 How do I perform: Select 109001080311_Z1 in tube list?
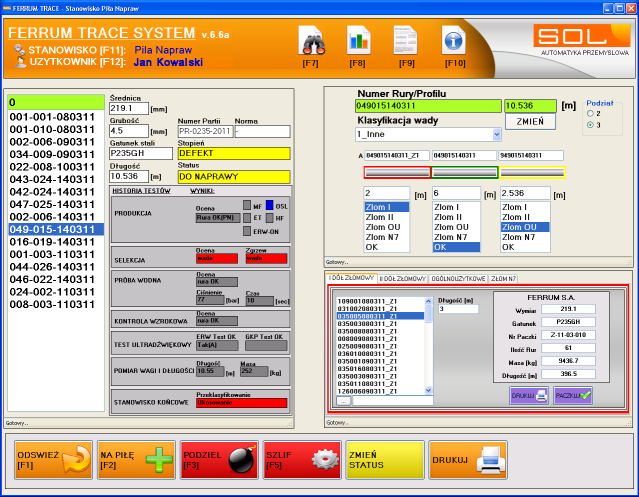pos(380,301)
